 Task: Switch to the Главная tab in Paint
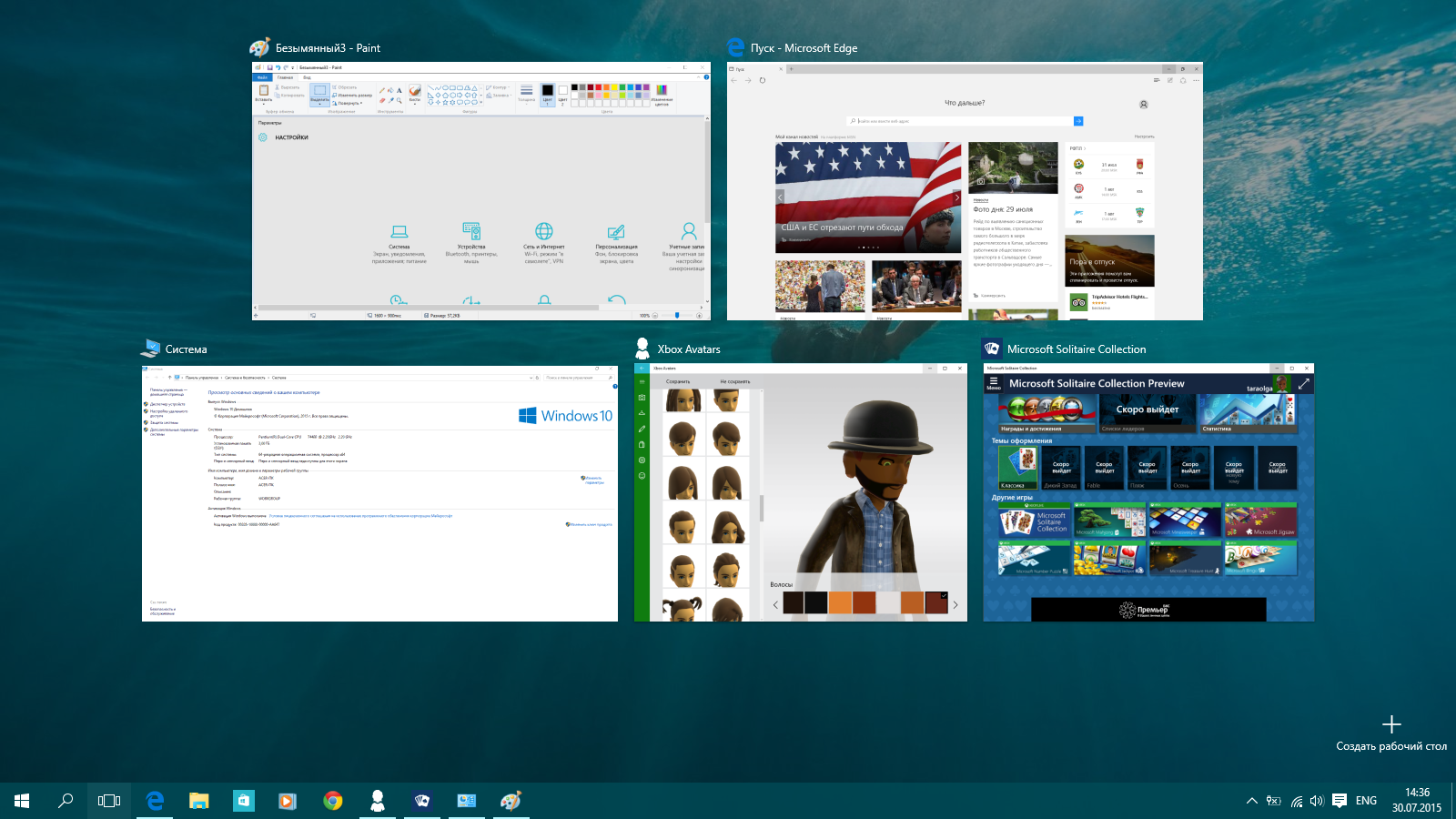[285, 77]
